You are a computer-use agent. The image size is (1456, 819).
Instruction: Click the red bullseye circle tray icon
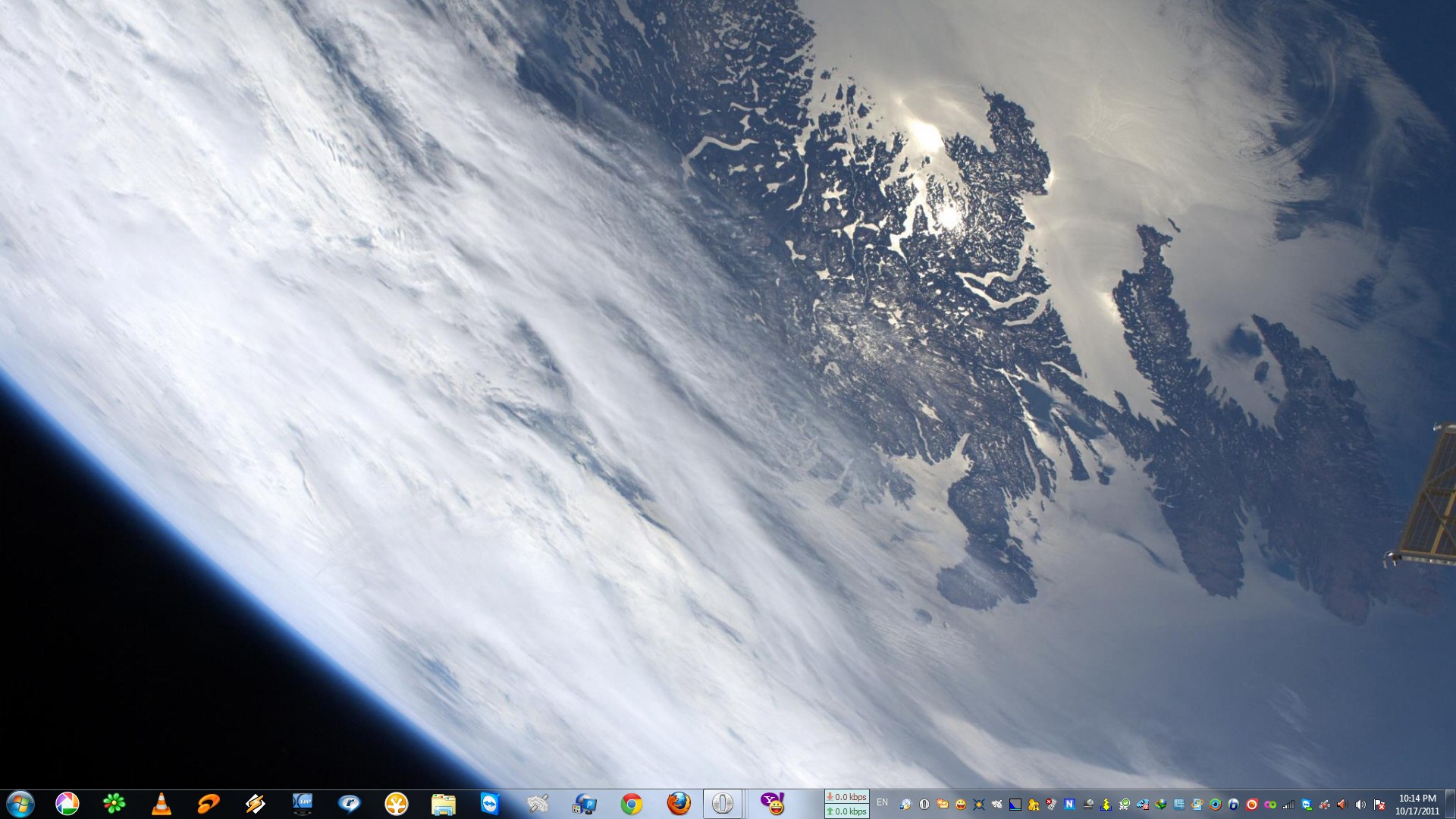(1252, 804)
